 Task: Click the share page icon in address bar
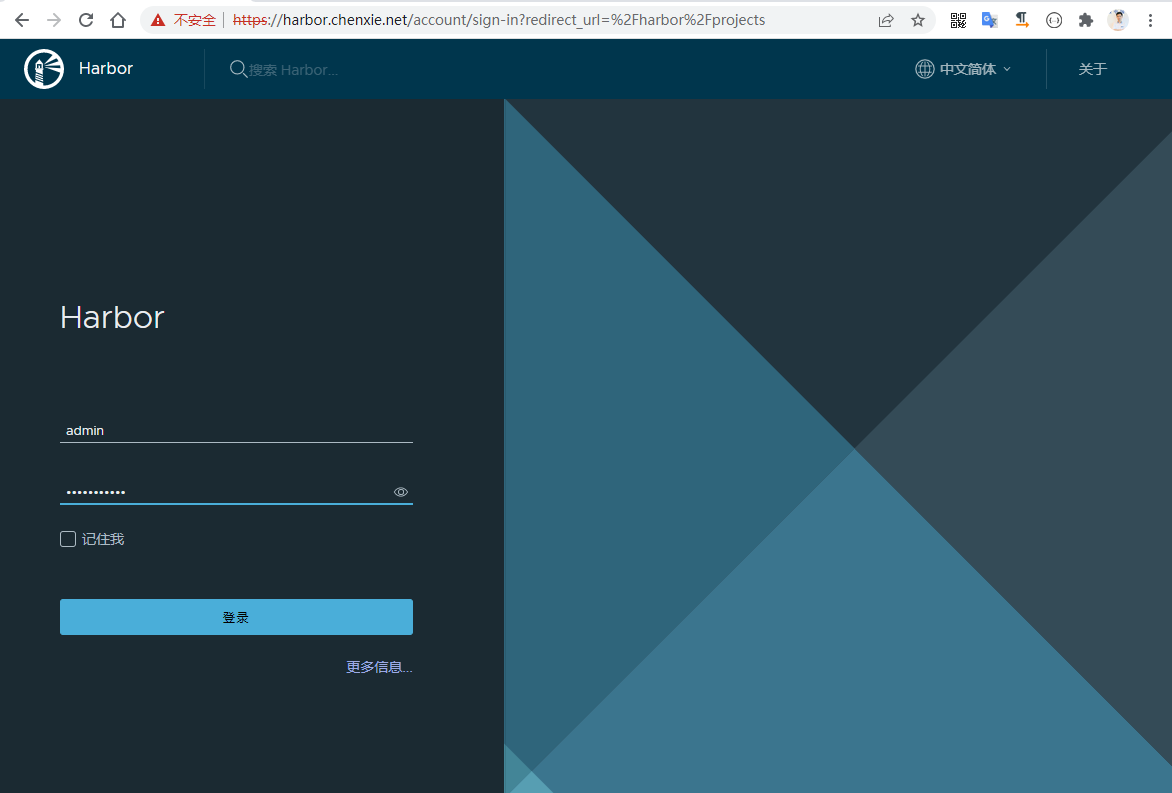886,20
